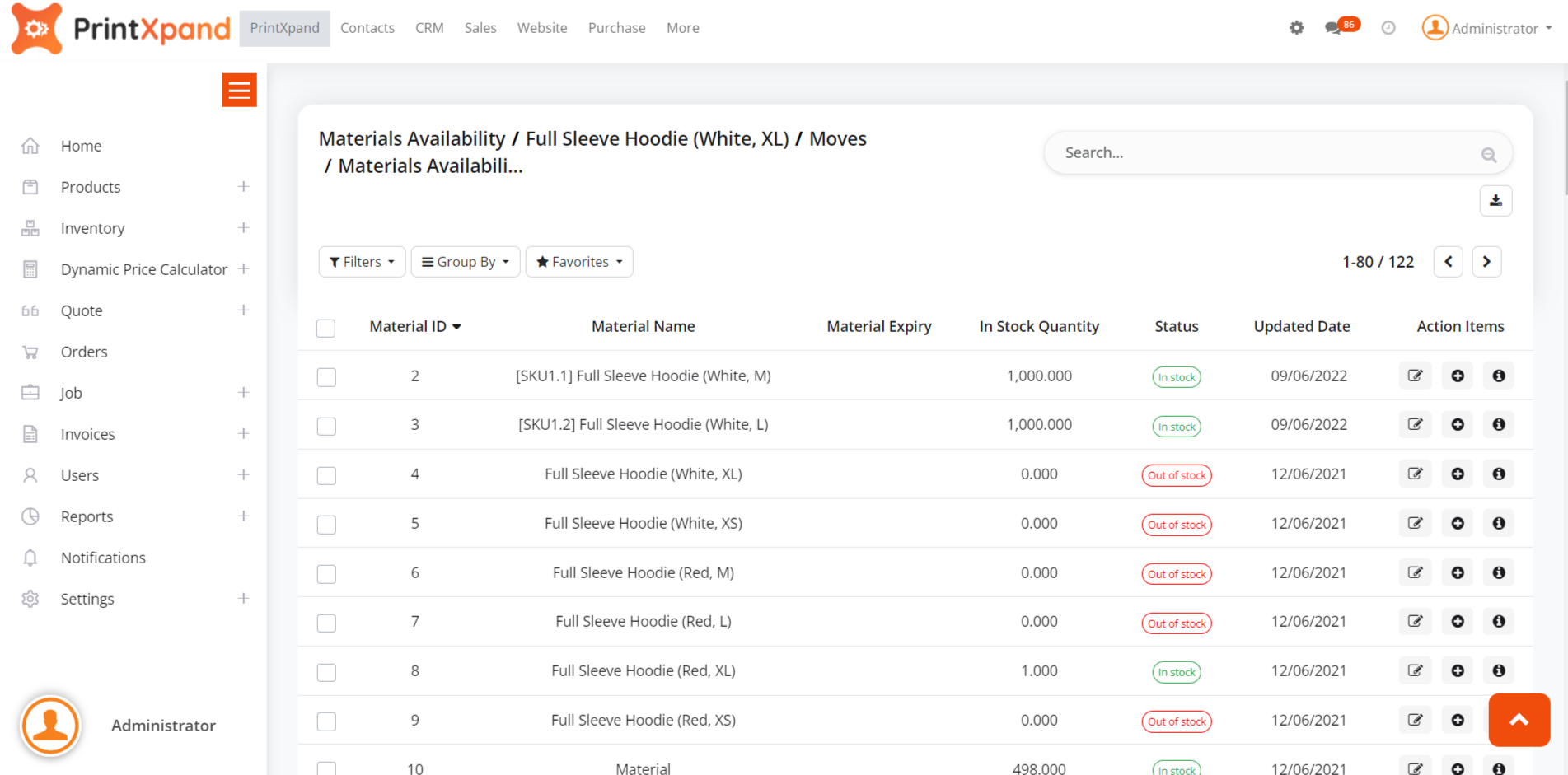Go to next page of materials

(1486, 262)
